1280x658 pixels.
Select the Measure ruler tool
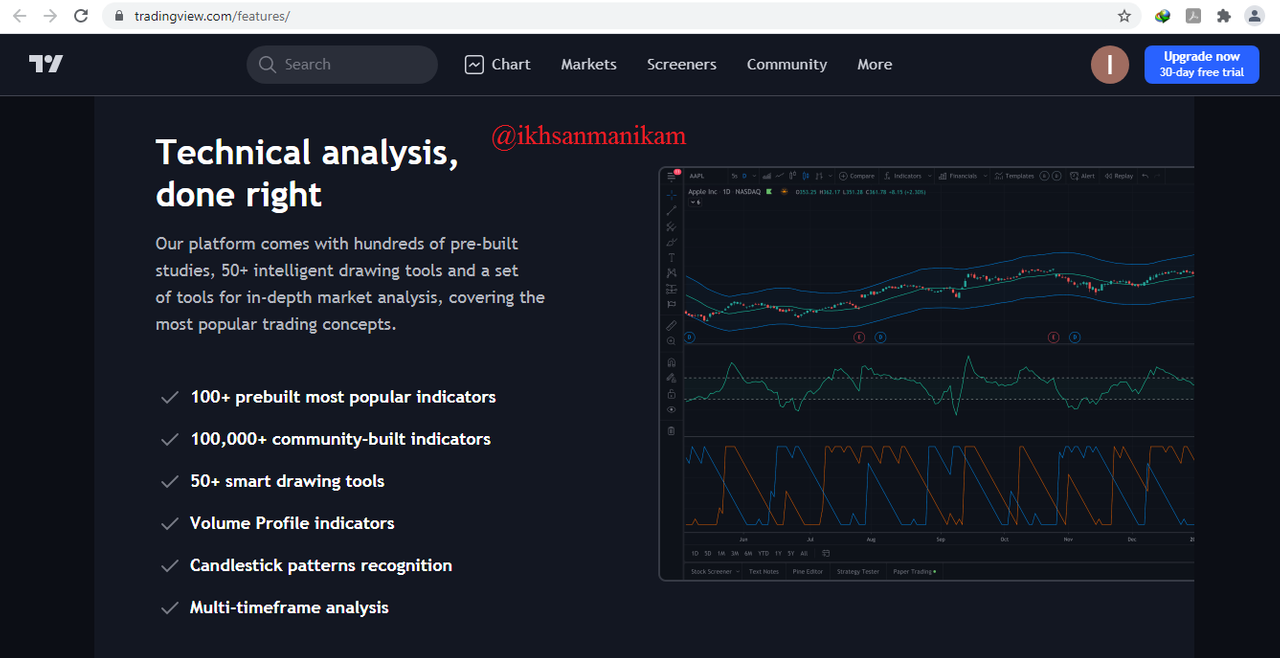coord(671,326)
